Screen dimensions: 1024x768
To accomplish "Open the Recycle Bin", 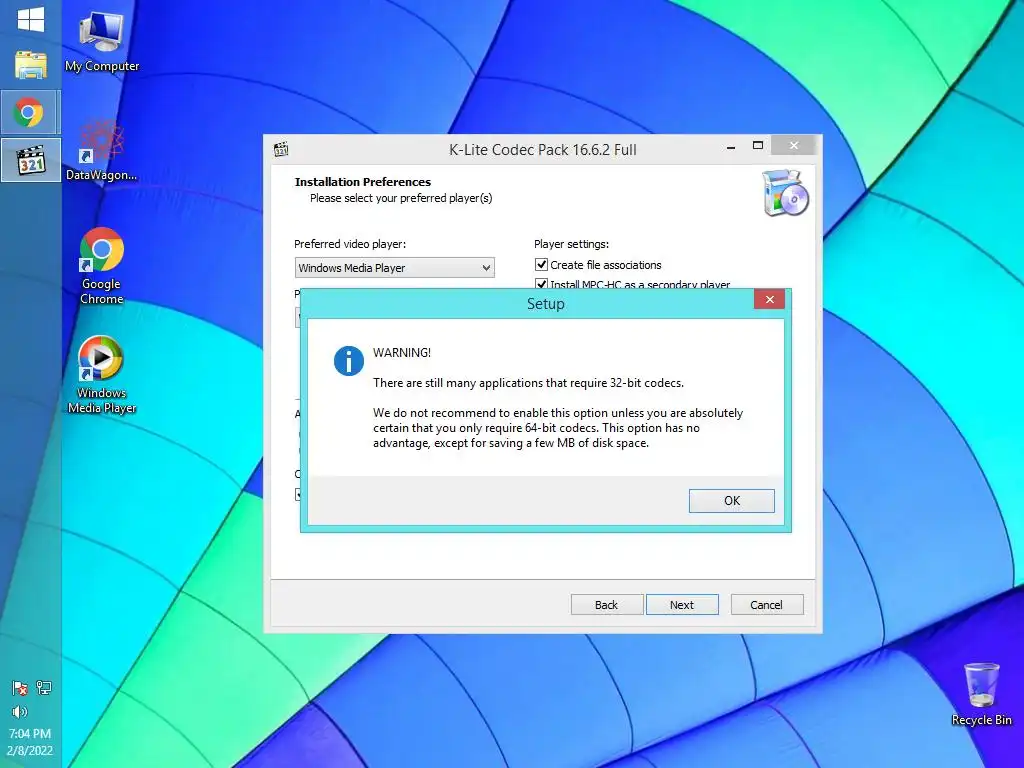I will 981,694.
